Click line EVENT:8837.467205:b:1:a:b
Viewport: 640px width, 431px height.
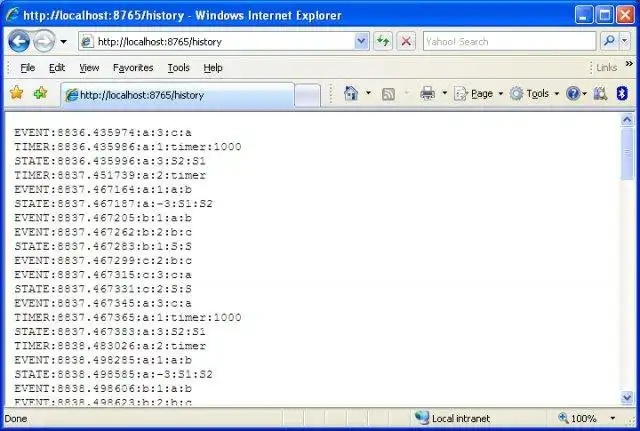click(x=103, y=218)
